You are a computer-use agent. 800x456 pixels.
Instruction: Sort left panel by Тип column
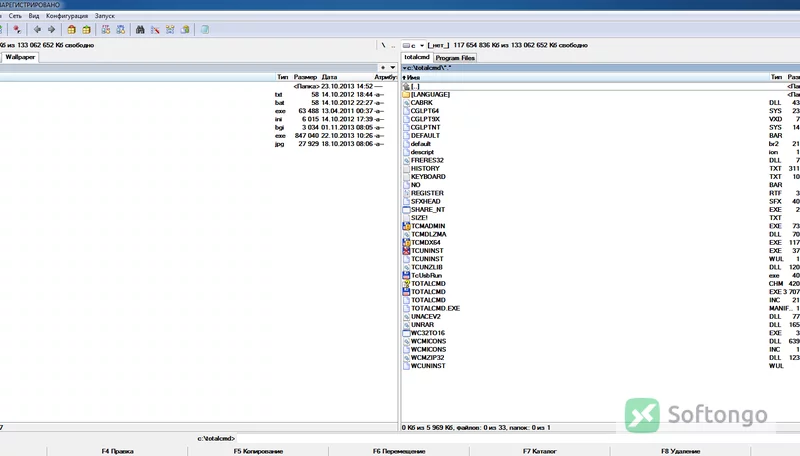[283, 77]
